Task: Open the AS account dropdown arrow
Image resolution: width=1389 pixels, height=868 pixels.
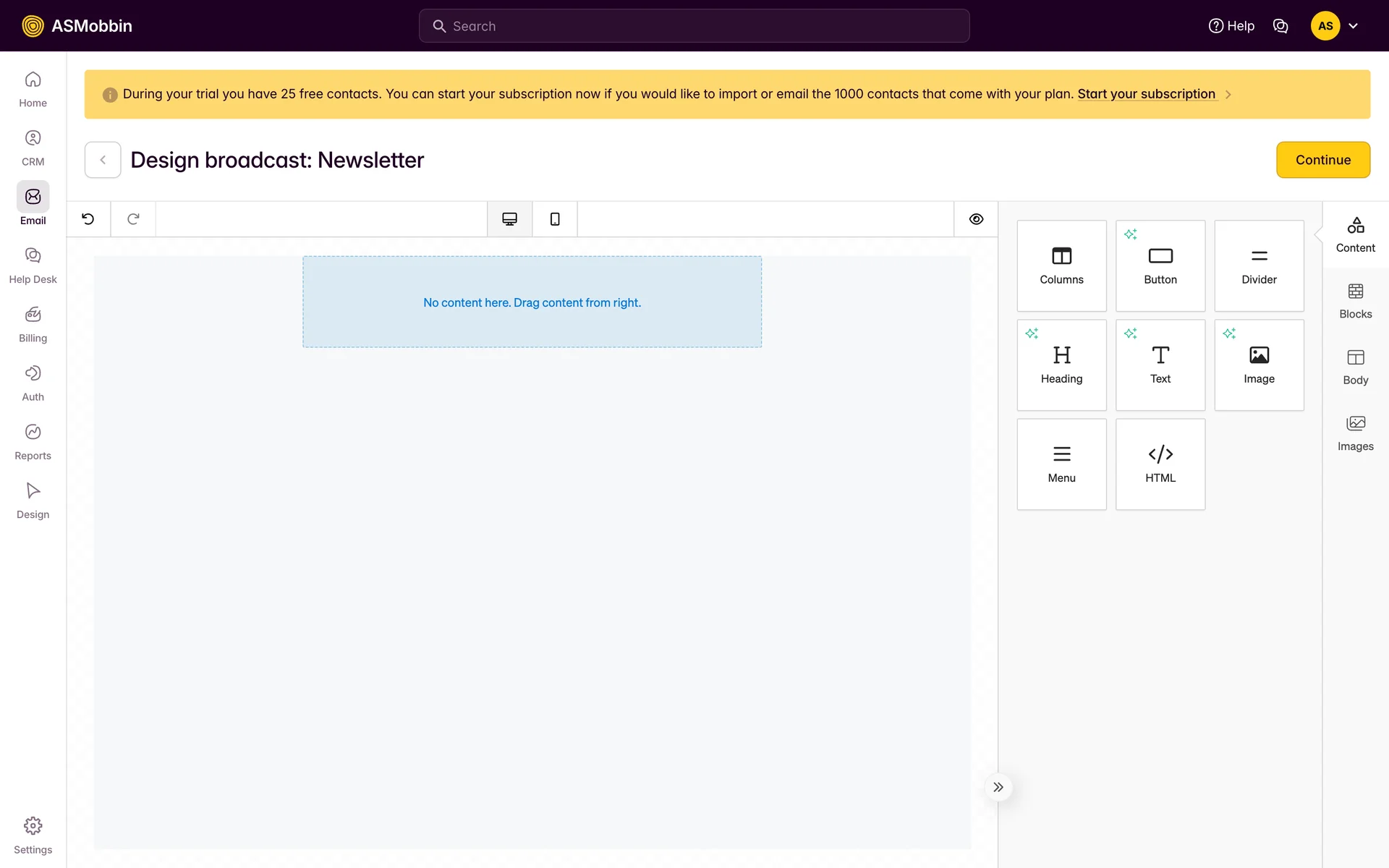Action: click(1353, 26)
